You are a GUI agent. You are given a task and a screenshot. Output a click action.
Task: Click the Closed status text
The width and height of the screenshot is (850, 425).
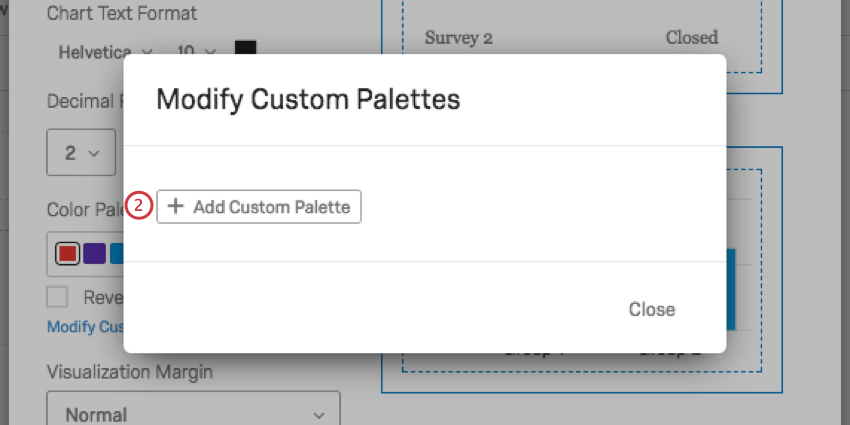click(x=692, y=38)
